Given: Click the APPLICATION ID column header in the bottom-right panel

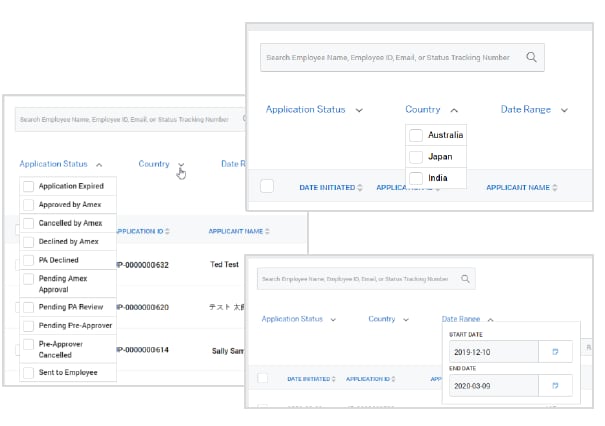Looking at the screenshot, I should pos(368,379).
